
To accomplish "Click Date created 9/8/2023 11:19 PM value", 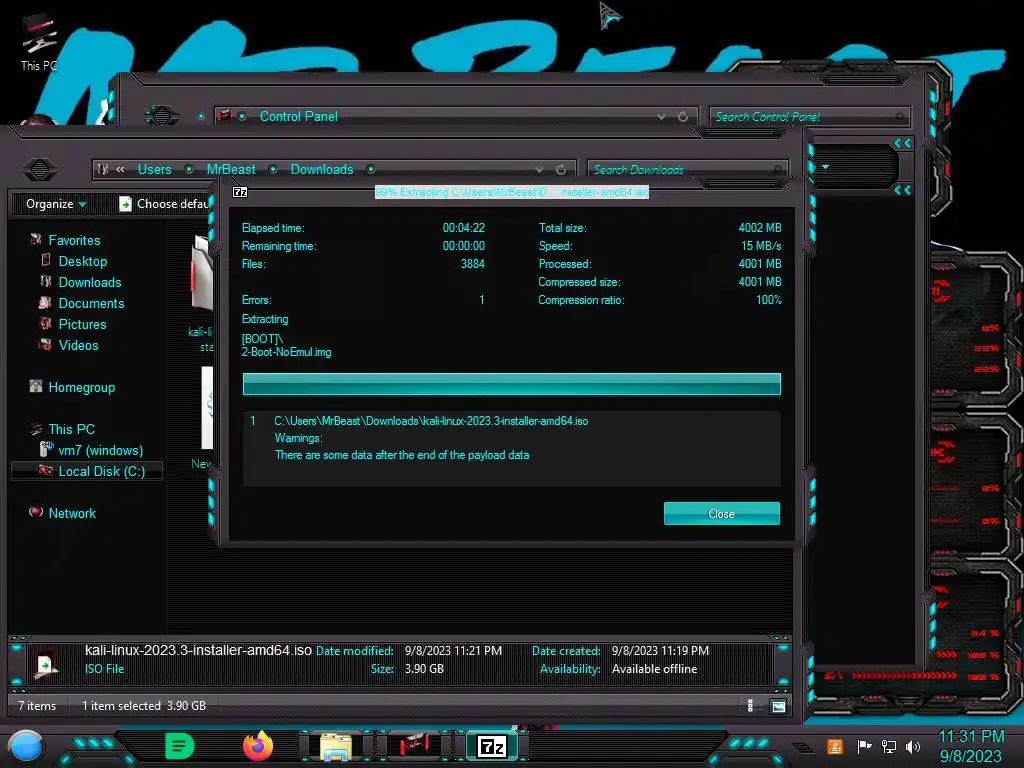I will point(660,651).
